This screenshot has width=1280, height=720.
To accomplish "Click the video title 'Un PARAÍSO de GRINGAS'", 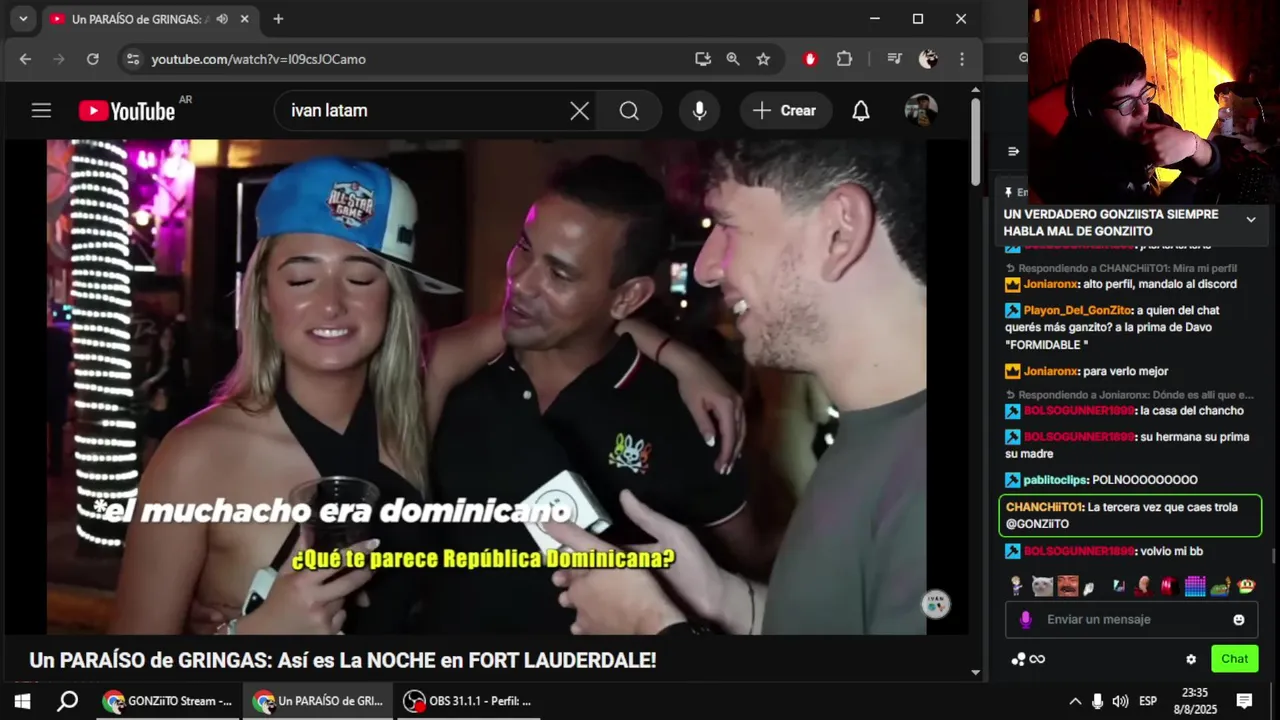I will [343, 660].
